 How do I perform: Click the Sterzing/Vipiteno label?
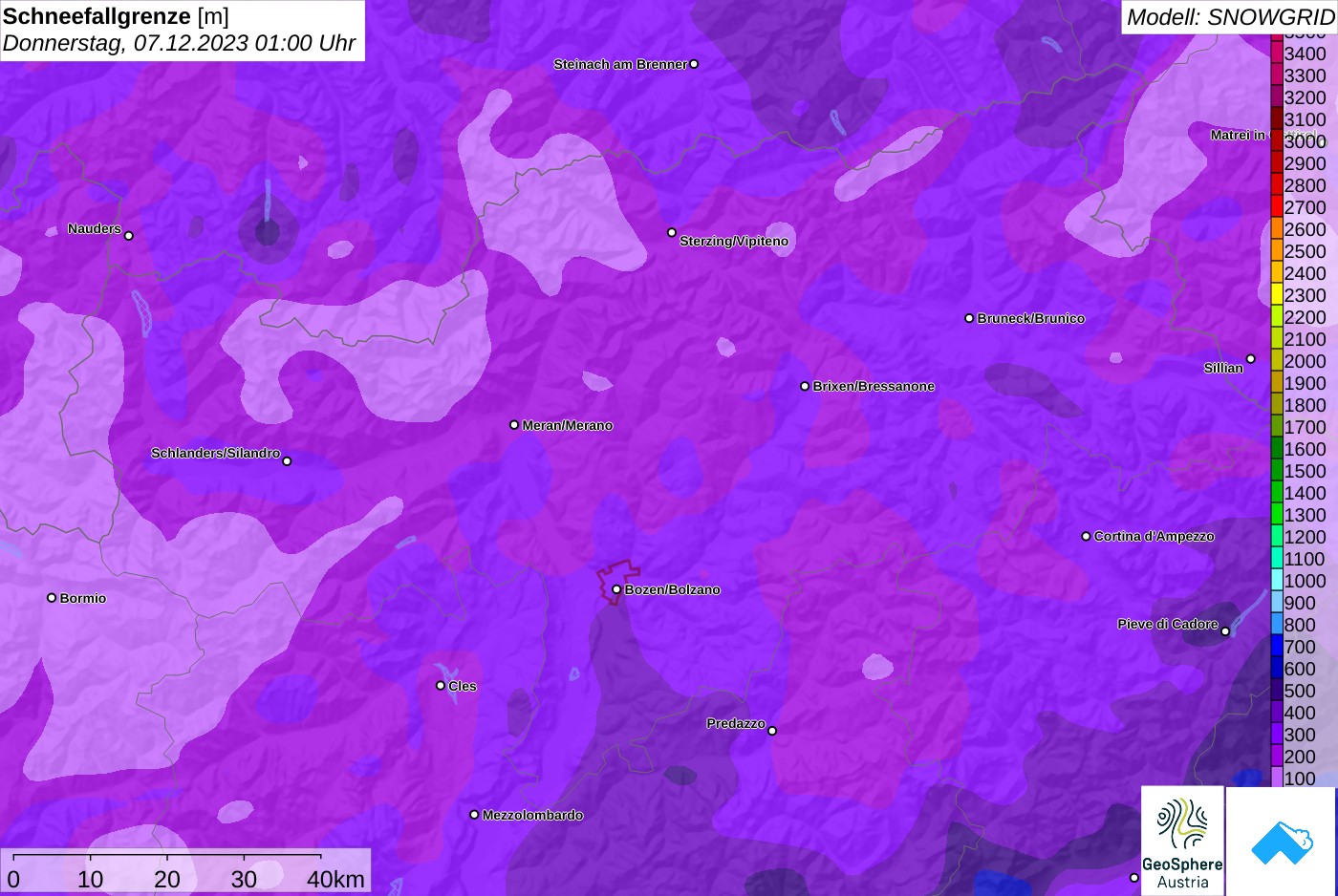click(x=734, y=241)
